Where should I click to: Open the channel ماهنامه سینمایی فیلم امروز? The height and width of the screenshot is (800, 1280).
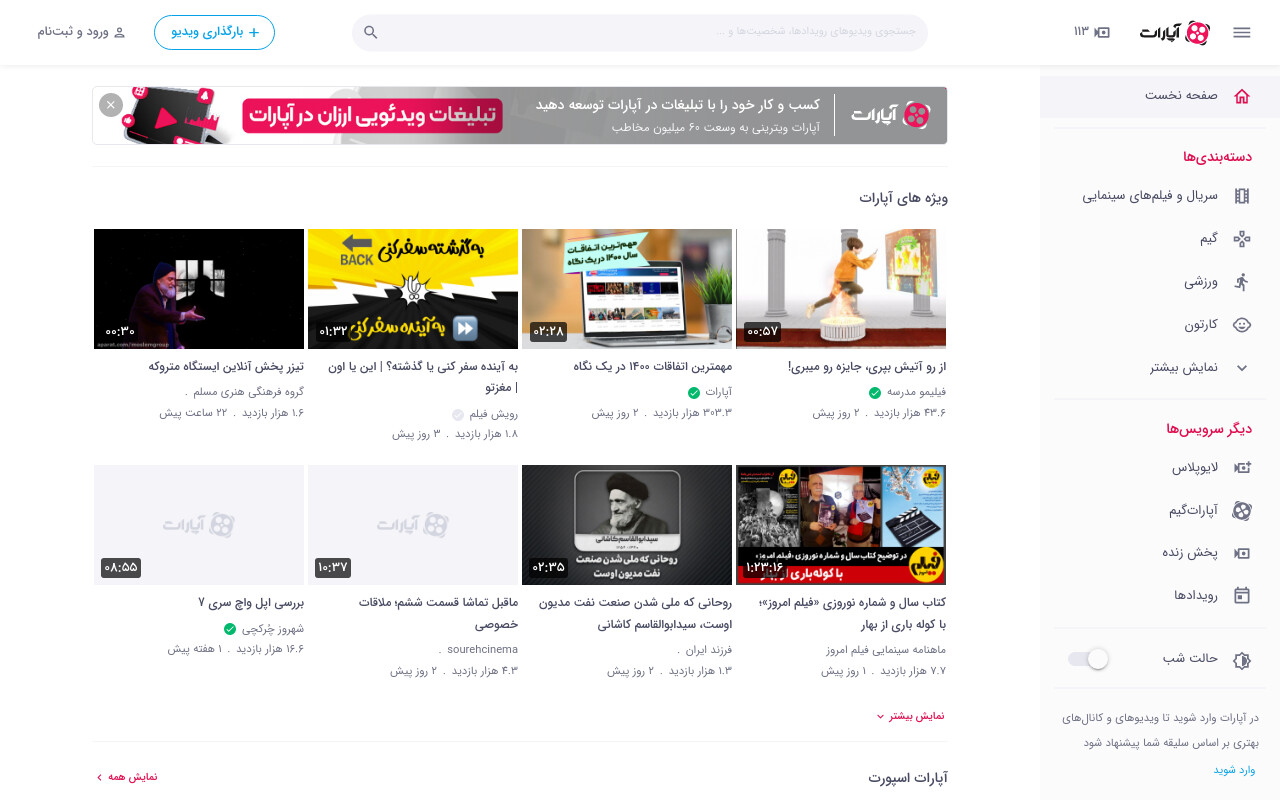(x=886, y=649)
